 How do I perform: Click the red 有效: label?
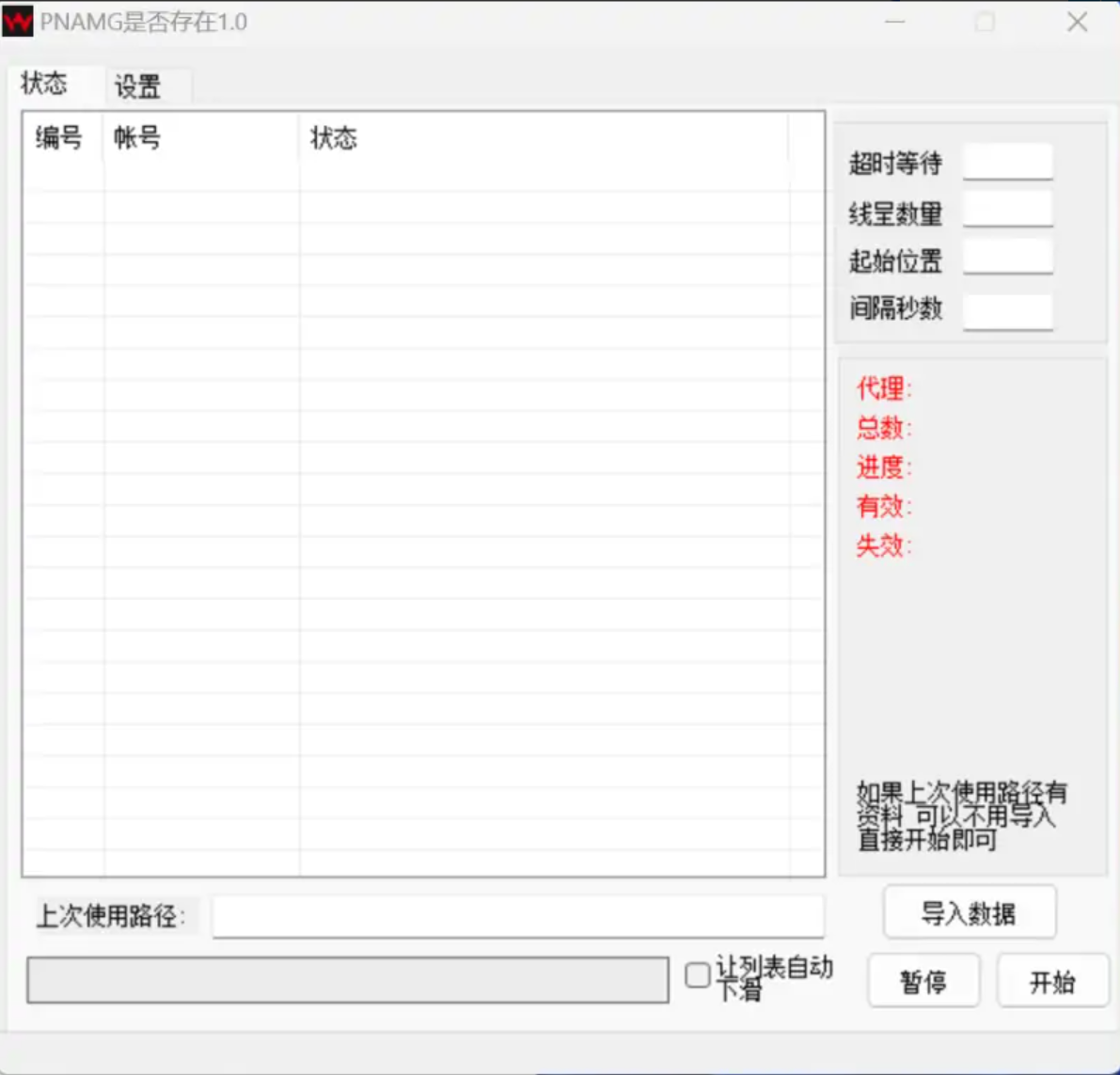pos(884,506)
